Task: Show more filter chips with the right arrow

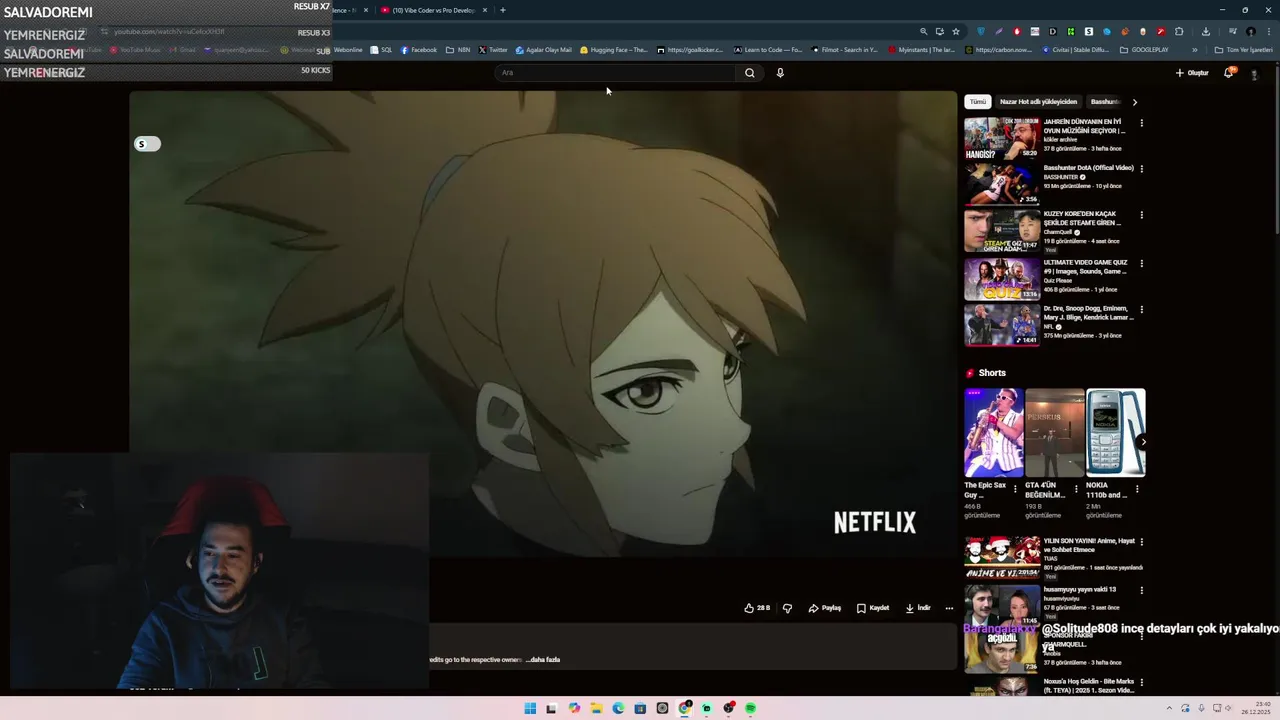Action: 1134,102
